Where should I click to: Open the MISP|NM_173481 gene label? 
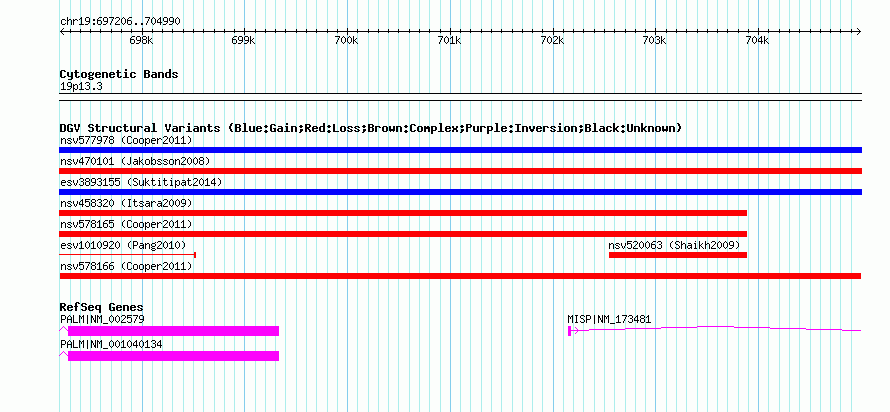click(x=609, y=319)
